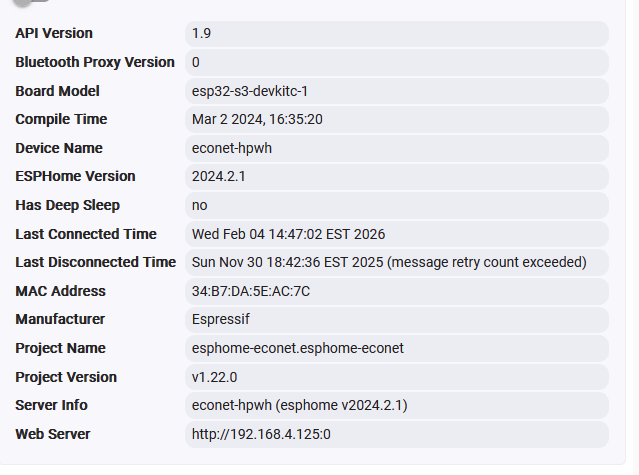Select the ESPHome Version value 2024.2.1
The image size is (639, 475).
point(219,176)
